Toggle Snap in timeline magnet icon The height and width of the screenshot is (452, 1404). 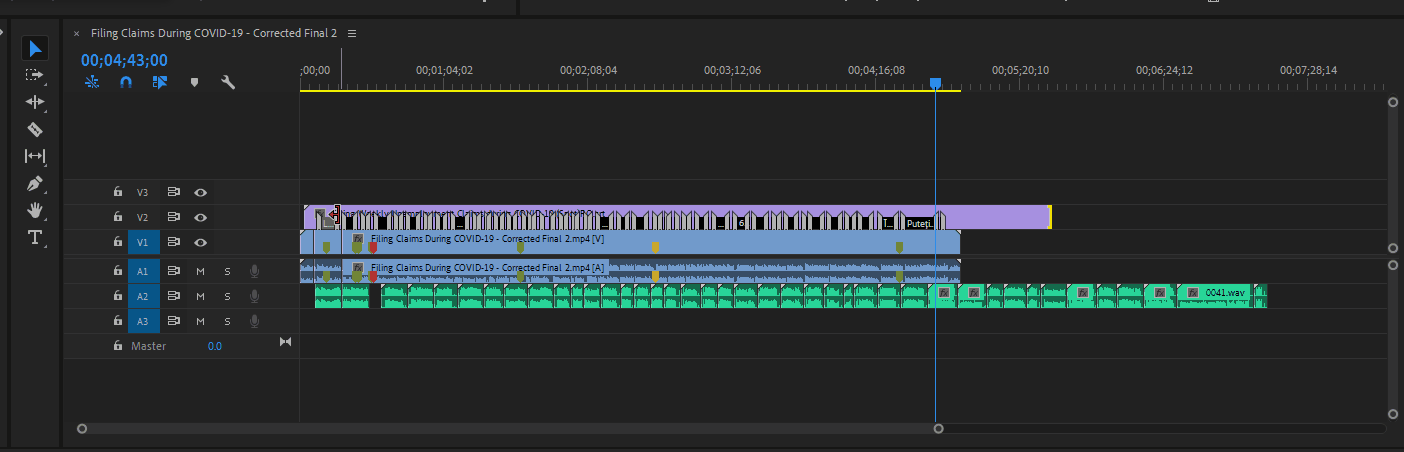point(126,83)
